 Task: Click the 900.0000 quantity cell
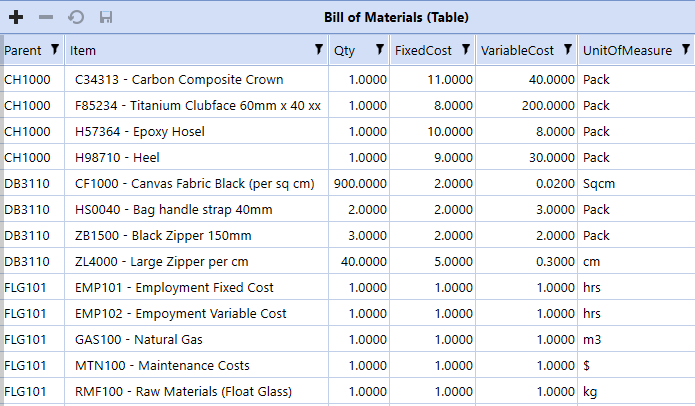click(360, 183)
